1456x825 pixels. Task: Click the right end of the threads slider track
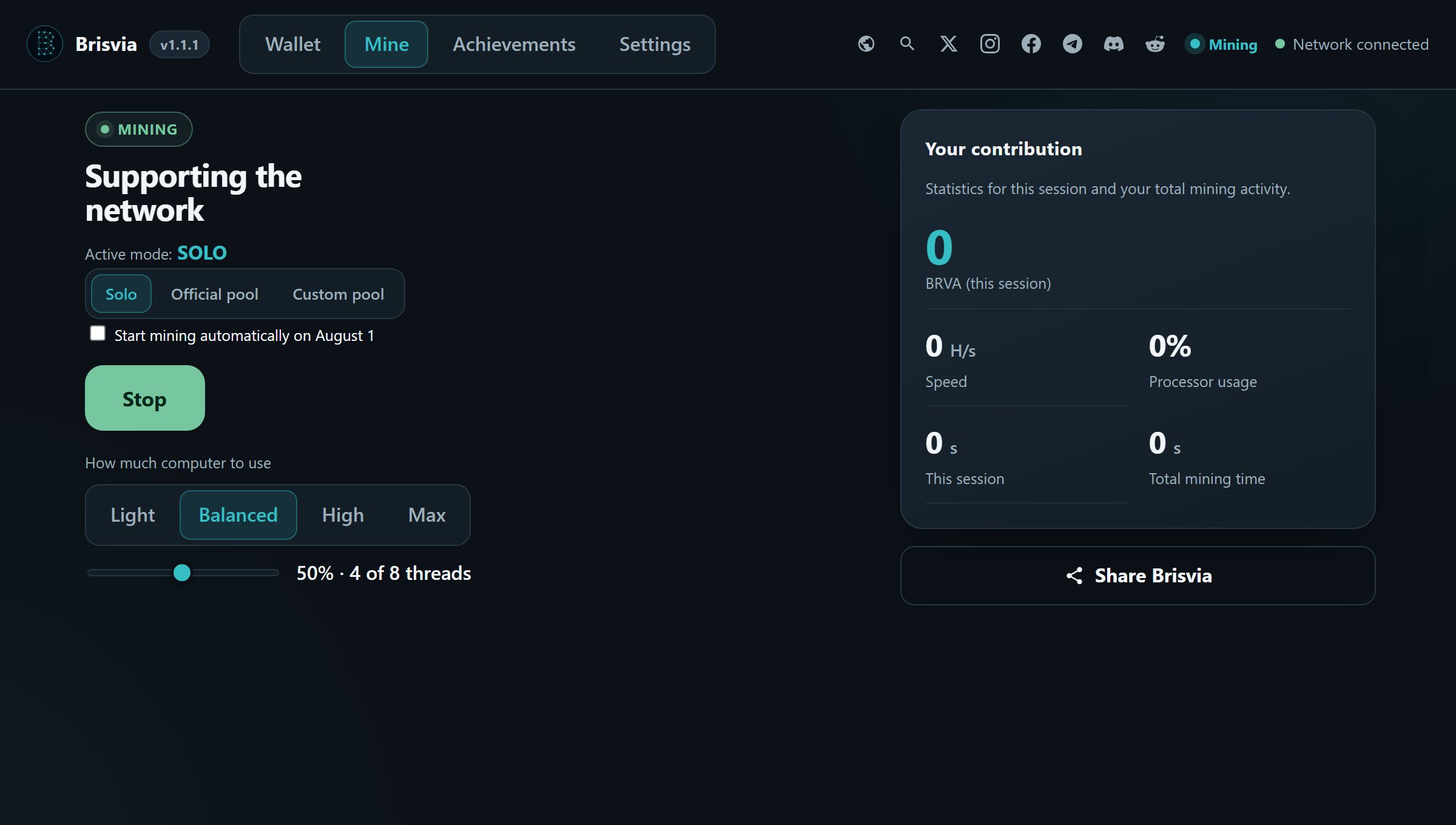(275, 573)
